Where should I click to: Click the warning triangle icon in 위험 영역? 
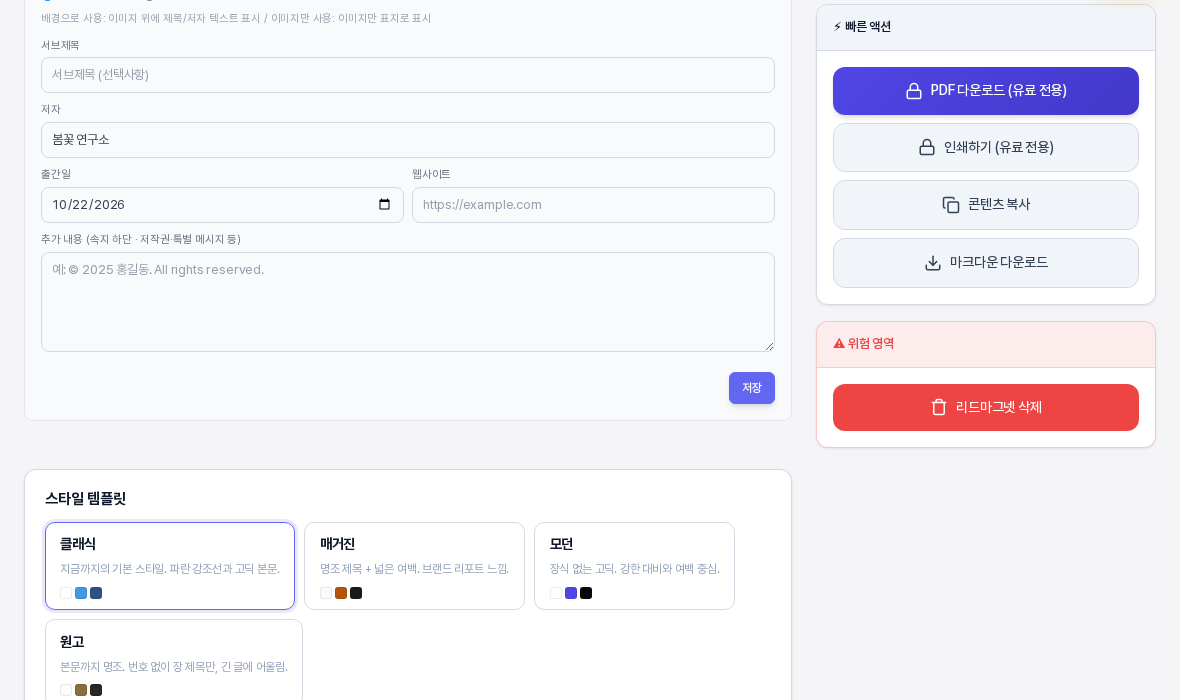coord(839,343)
